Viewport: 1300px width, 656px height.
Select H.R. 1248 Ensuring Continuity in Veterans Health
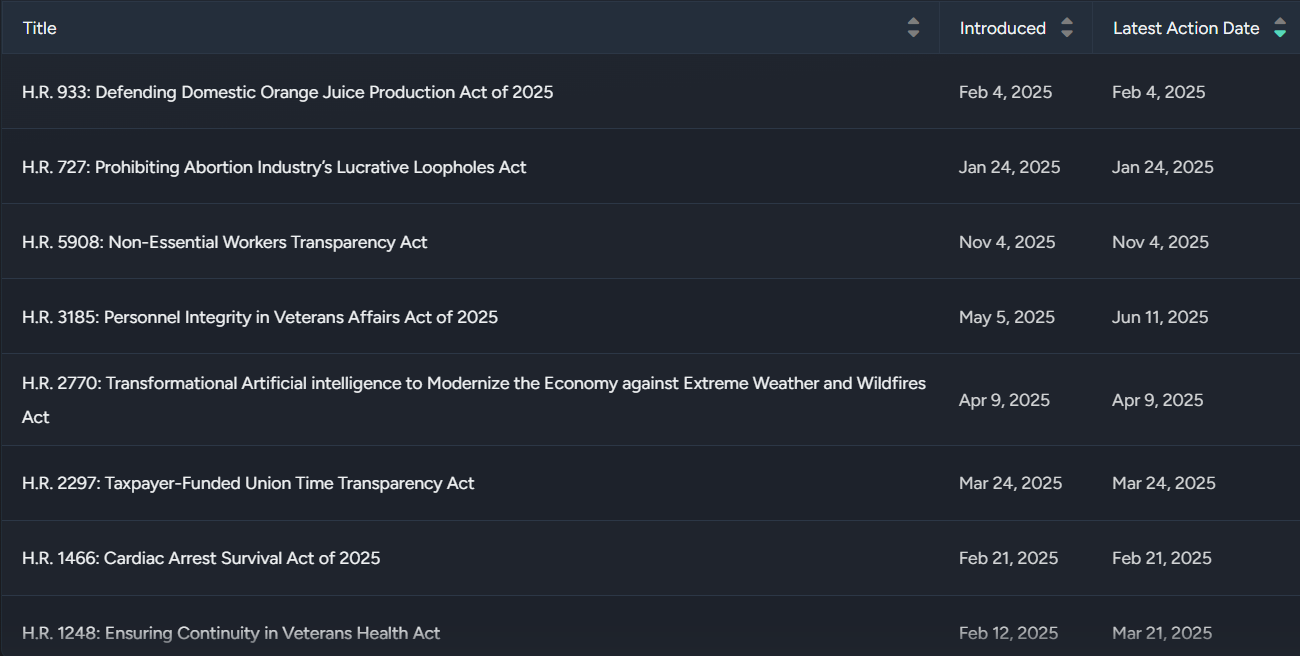[x=231, y=633]
